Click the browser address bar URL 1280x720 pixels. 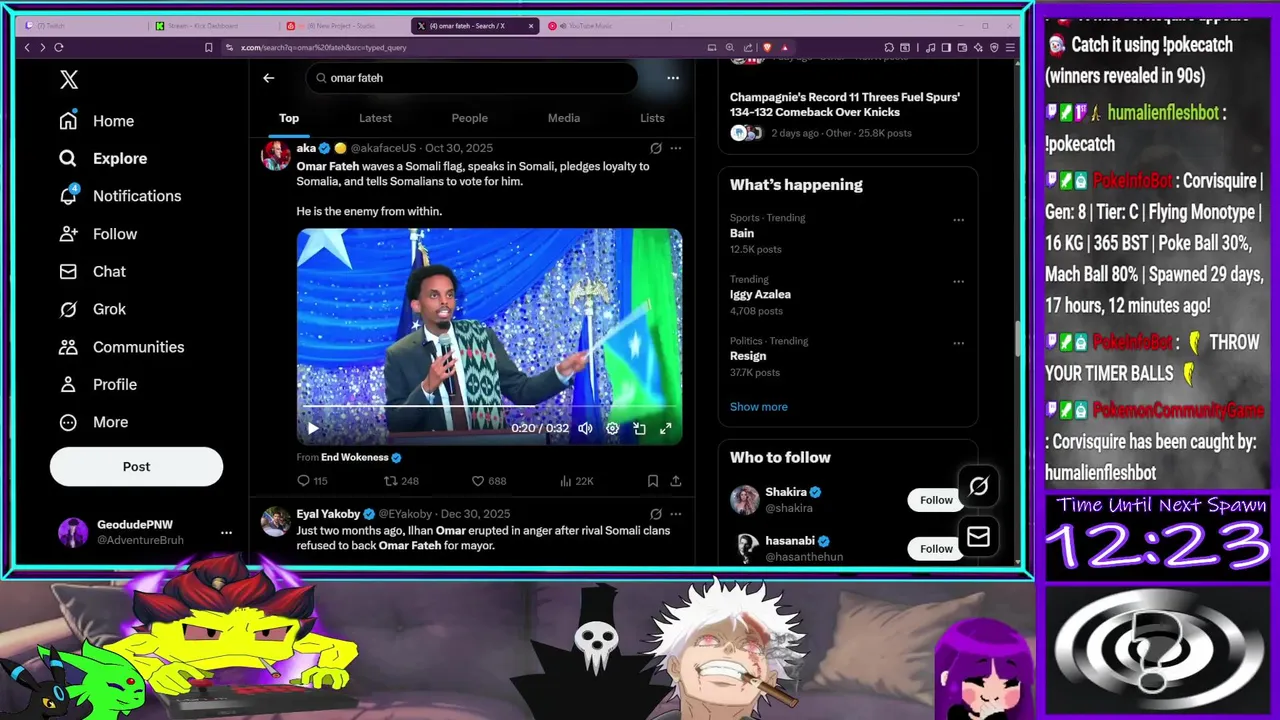324,47
